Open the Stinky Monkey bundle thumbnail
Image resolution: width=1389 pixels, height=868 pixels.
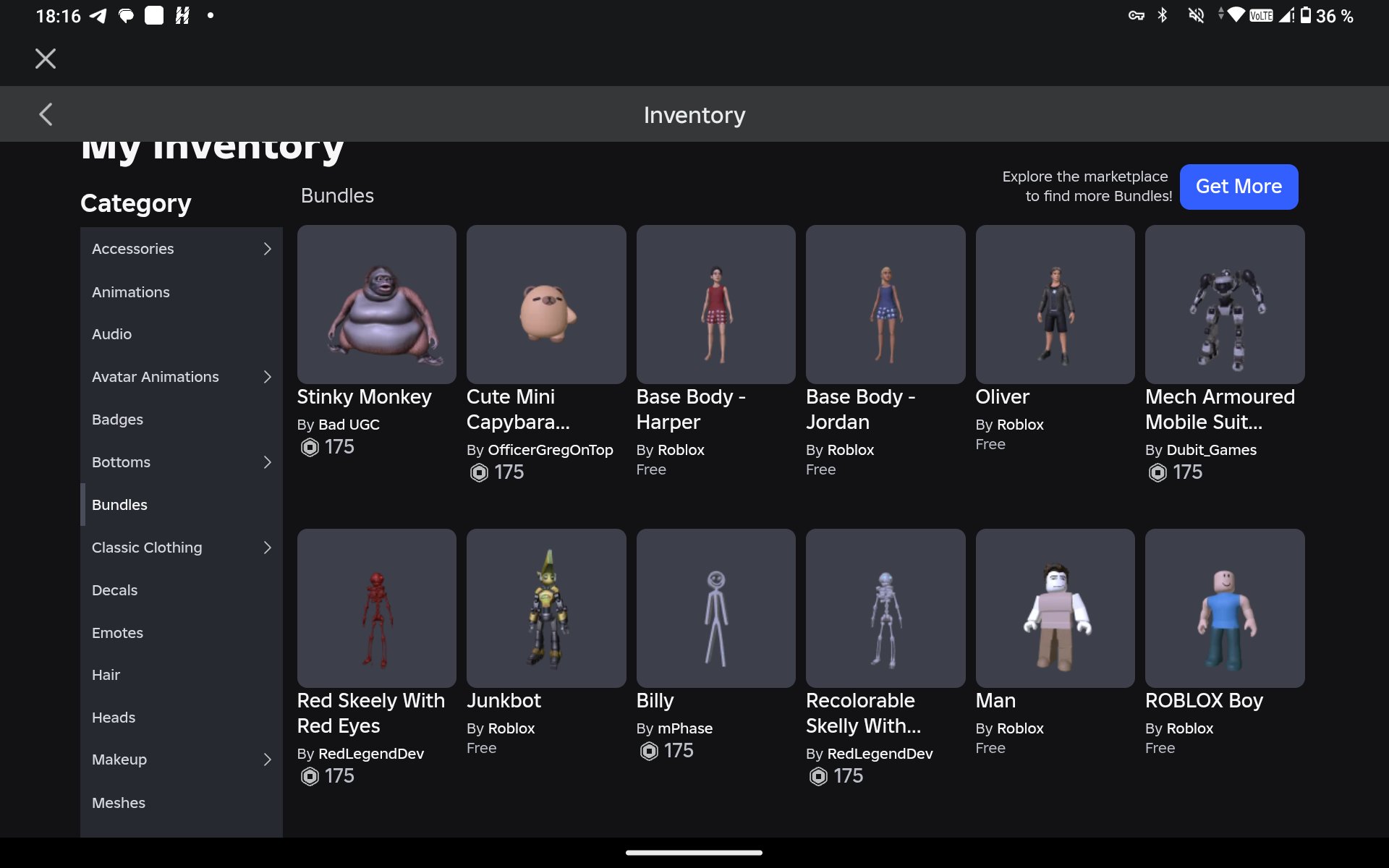click(x=376, y=305)
